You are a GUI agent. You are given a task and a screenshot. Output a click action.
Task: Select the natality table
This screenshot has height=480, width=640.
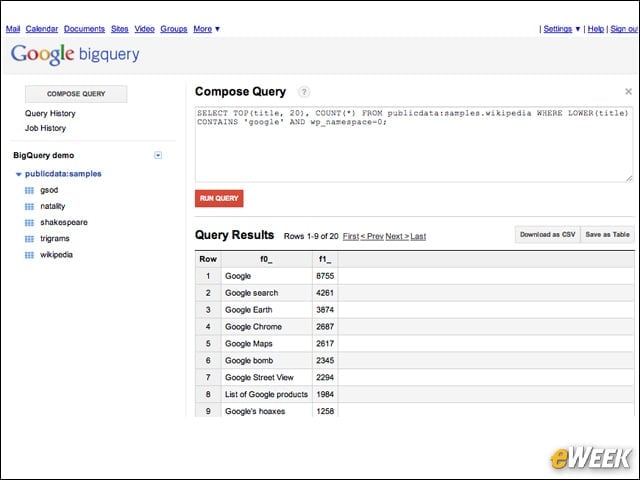53,207
